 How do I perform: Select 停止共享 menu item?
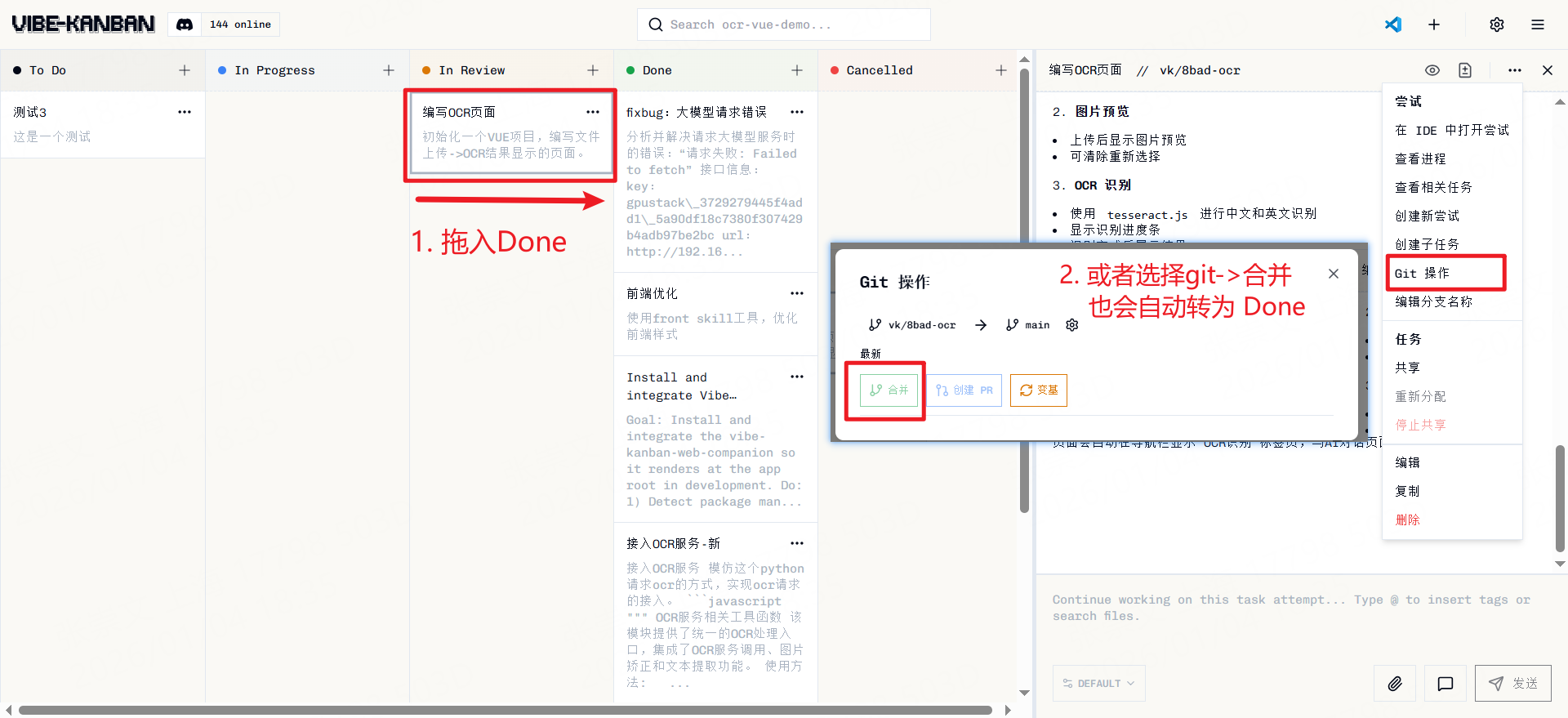1452,425
